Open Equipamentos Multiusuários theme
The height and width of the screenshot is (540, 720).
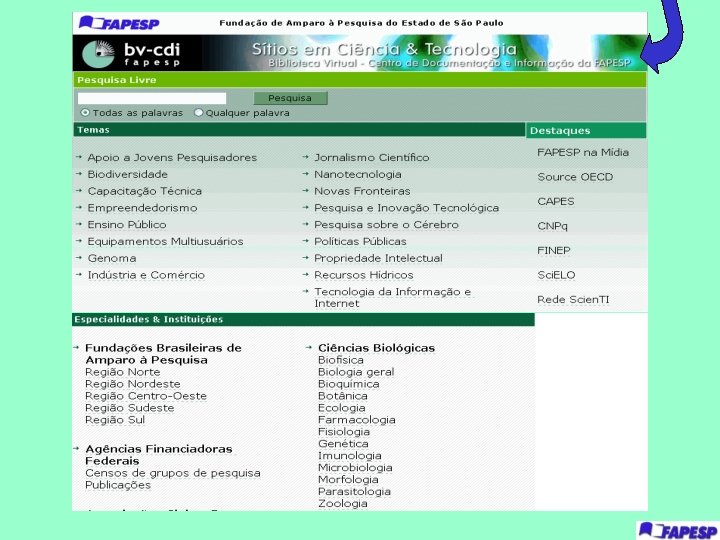click(x=165, y=242)
